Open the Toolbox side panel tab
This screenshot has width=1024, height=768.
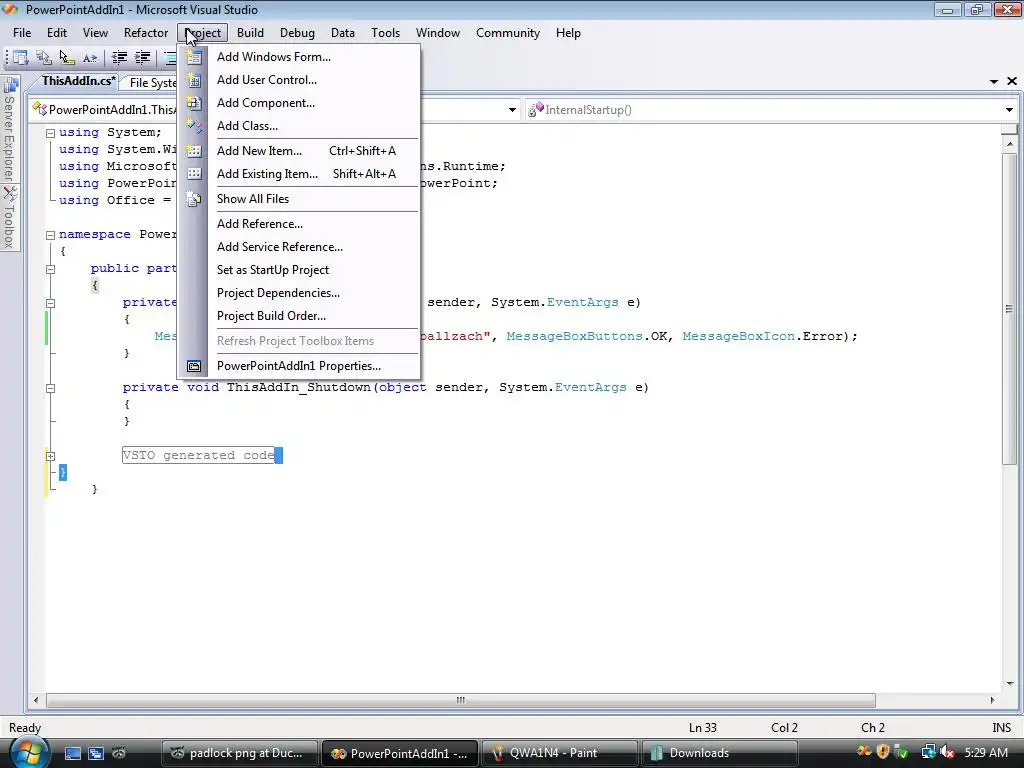(x=10, y=218)
